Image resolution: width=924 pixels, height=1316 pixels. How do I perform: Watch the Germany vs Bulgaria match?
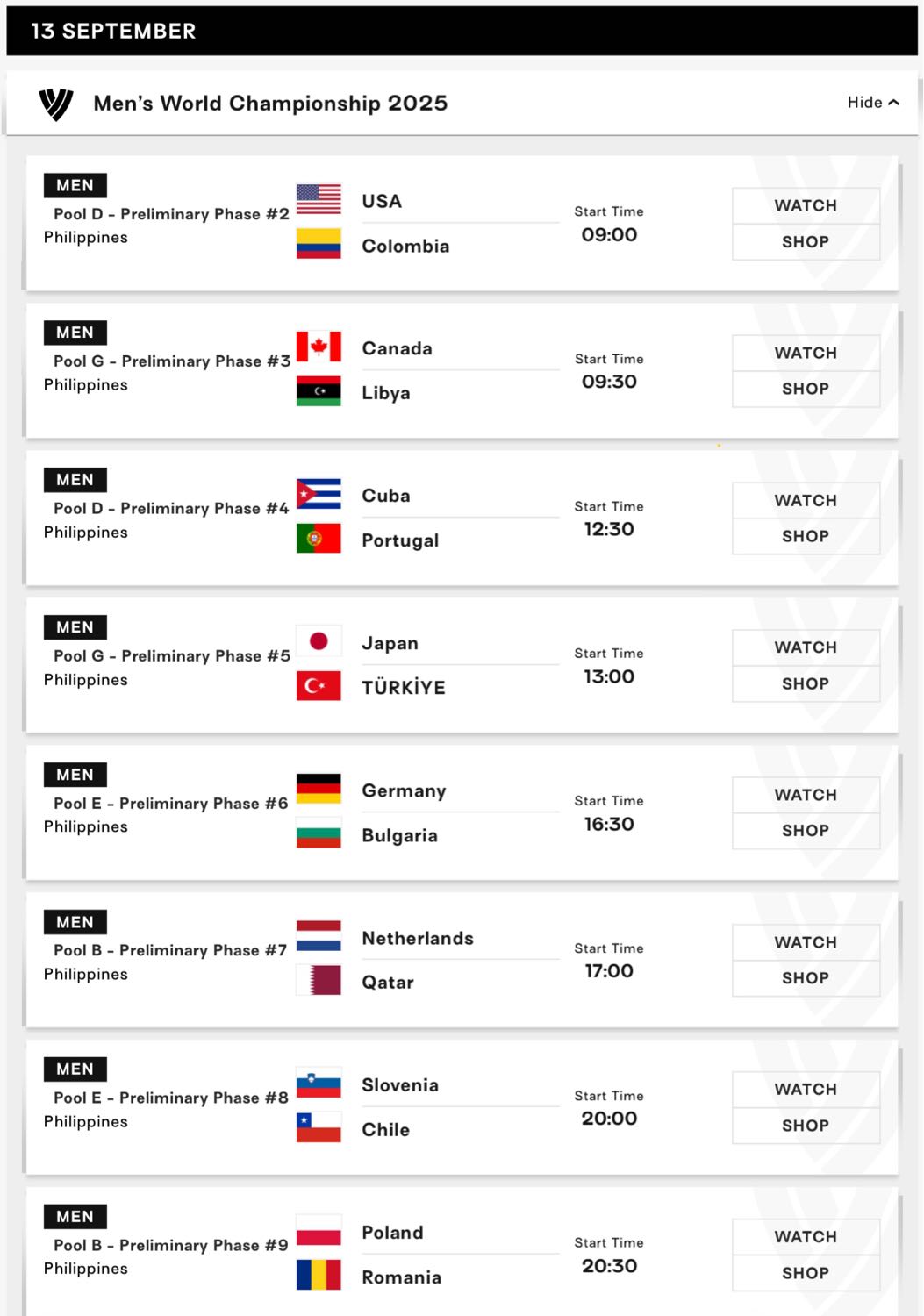point(806,795)
